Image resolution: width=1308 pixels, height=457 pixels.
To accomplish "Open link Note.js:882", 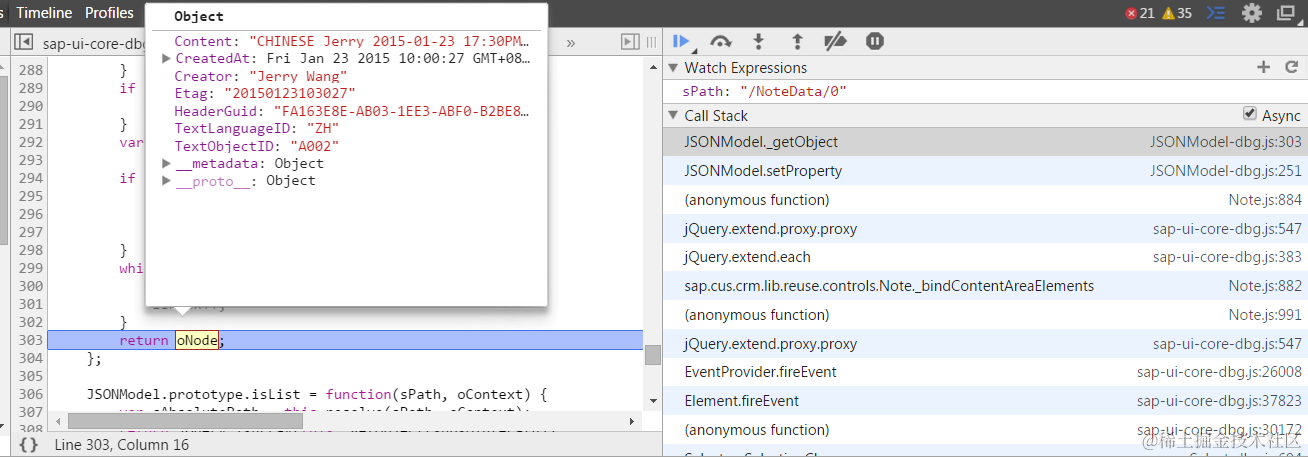I will click(x=1265, y=286).
